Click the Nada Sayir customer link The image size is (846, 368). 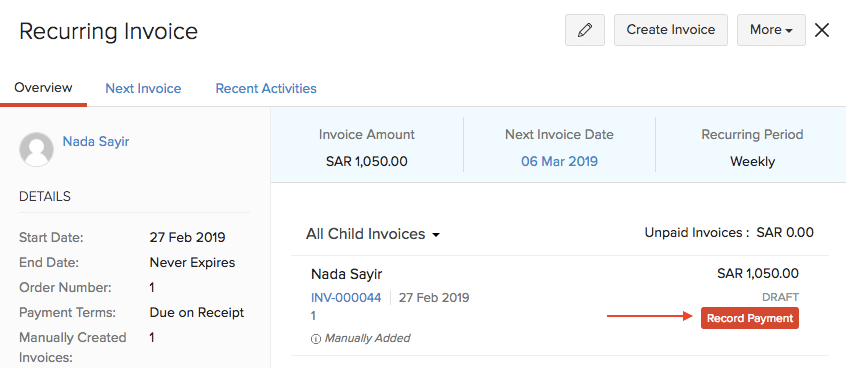click(x=95, y=142)
